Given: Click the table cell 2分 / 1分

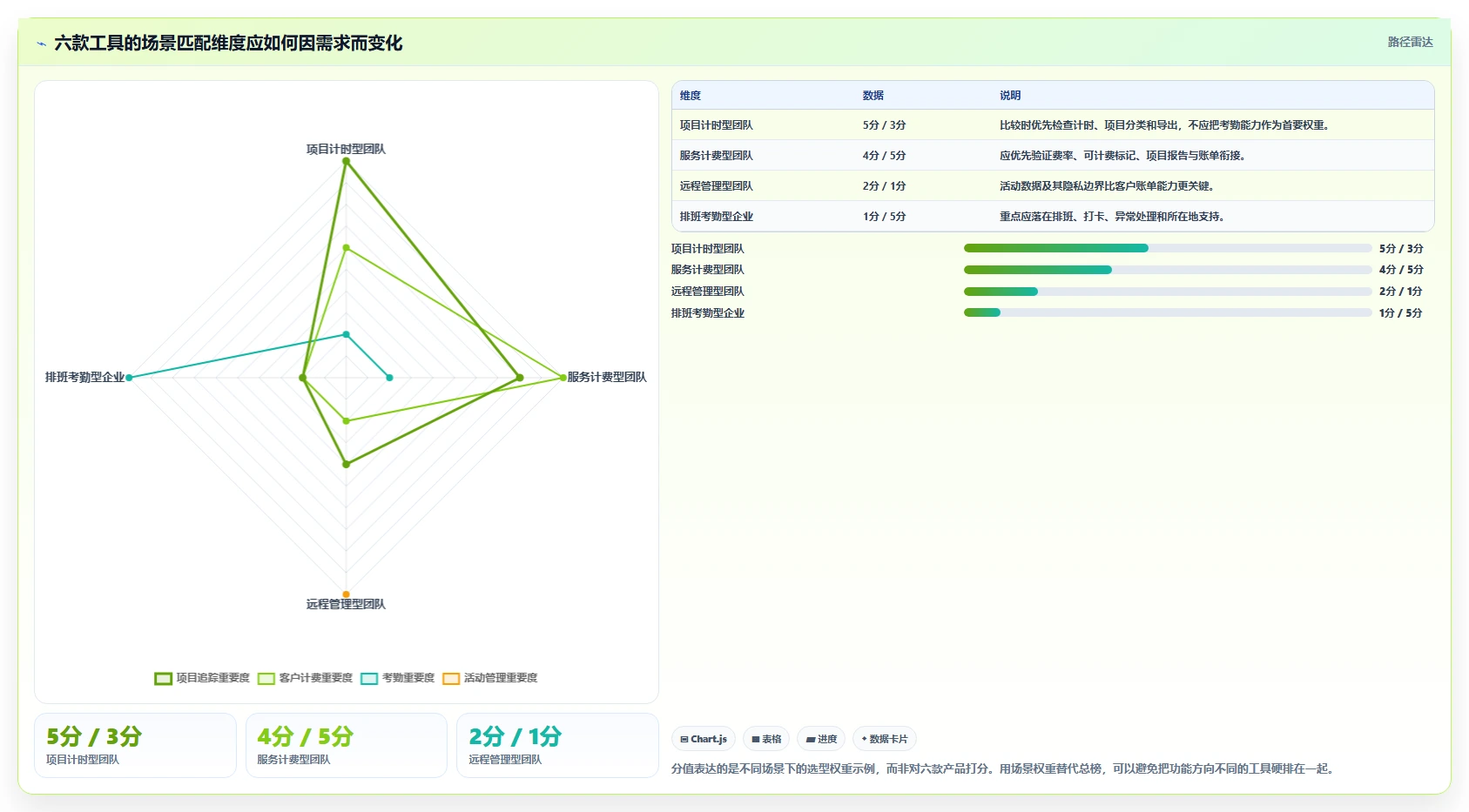Looking at the screenshot, I should click(884, 186).
